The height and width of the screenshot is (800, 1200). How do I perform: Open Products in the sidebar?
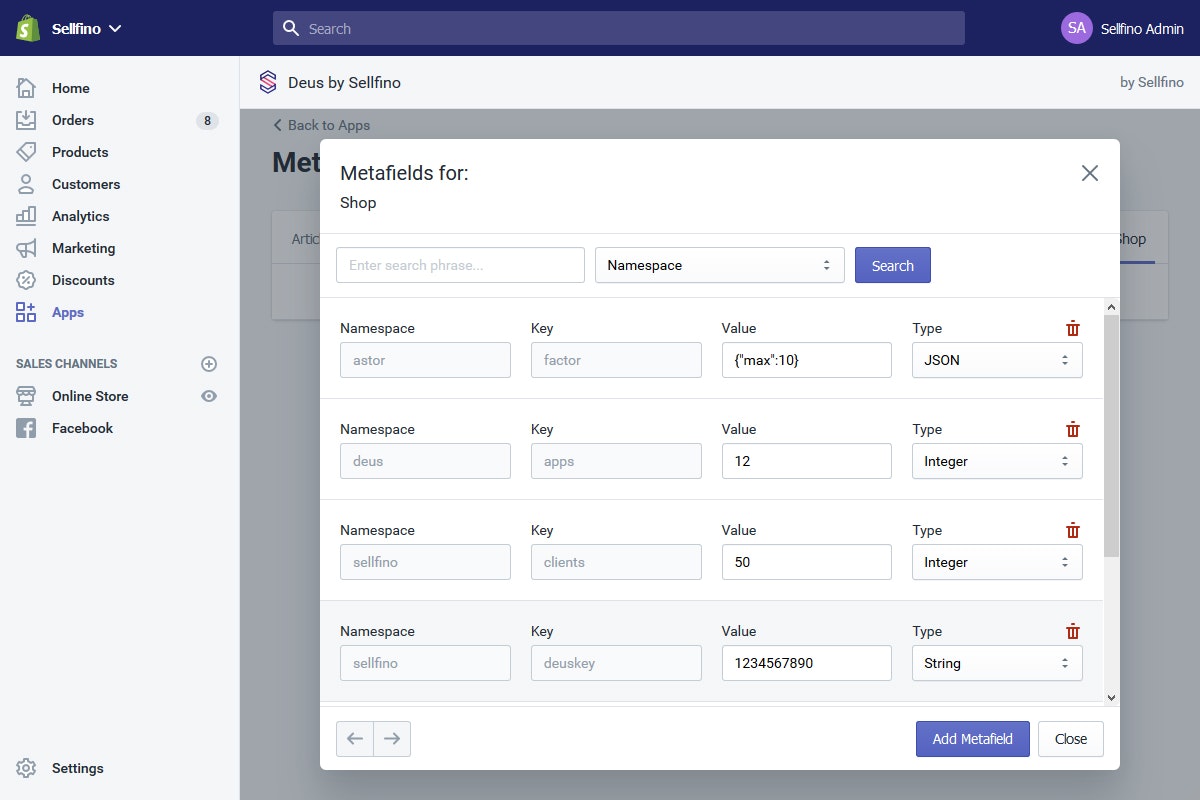point(80,152)
